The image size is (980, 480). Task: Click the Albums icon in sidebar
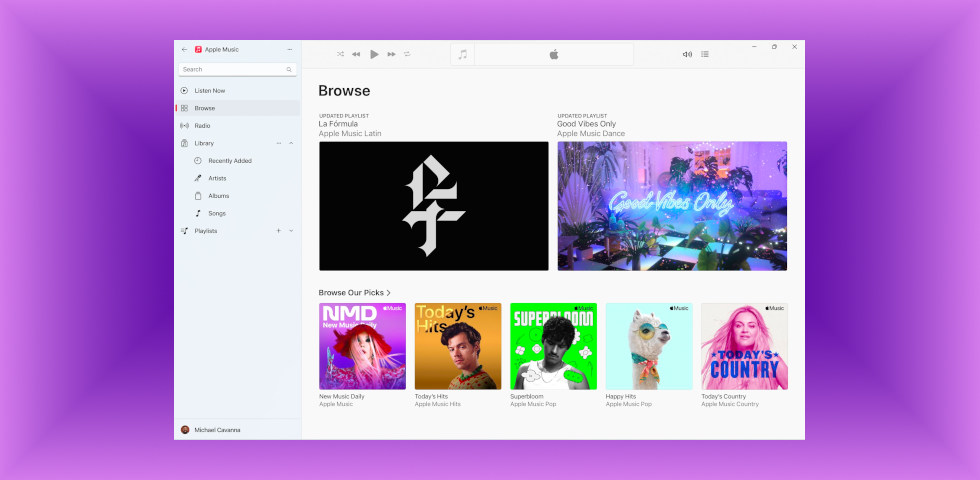click(198, 196)
